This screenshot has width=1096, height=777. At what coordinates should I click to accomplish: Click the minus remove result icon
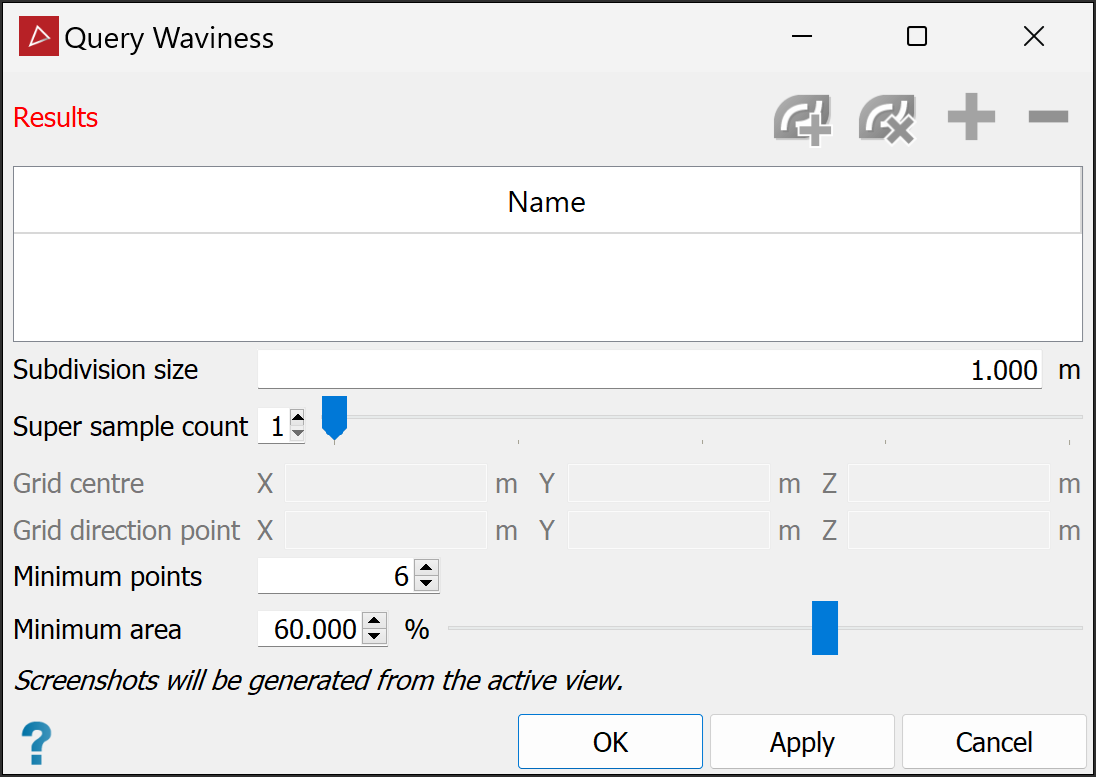(x=1048, y=118)
